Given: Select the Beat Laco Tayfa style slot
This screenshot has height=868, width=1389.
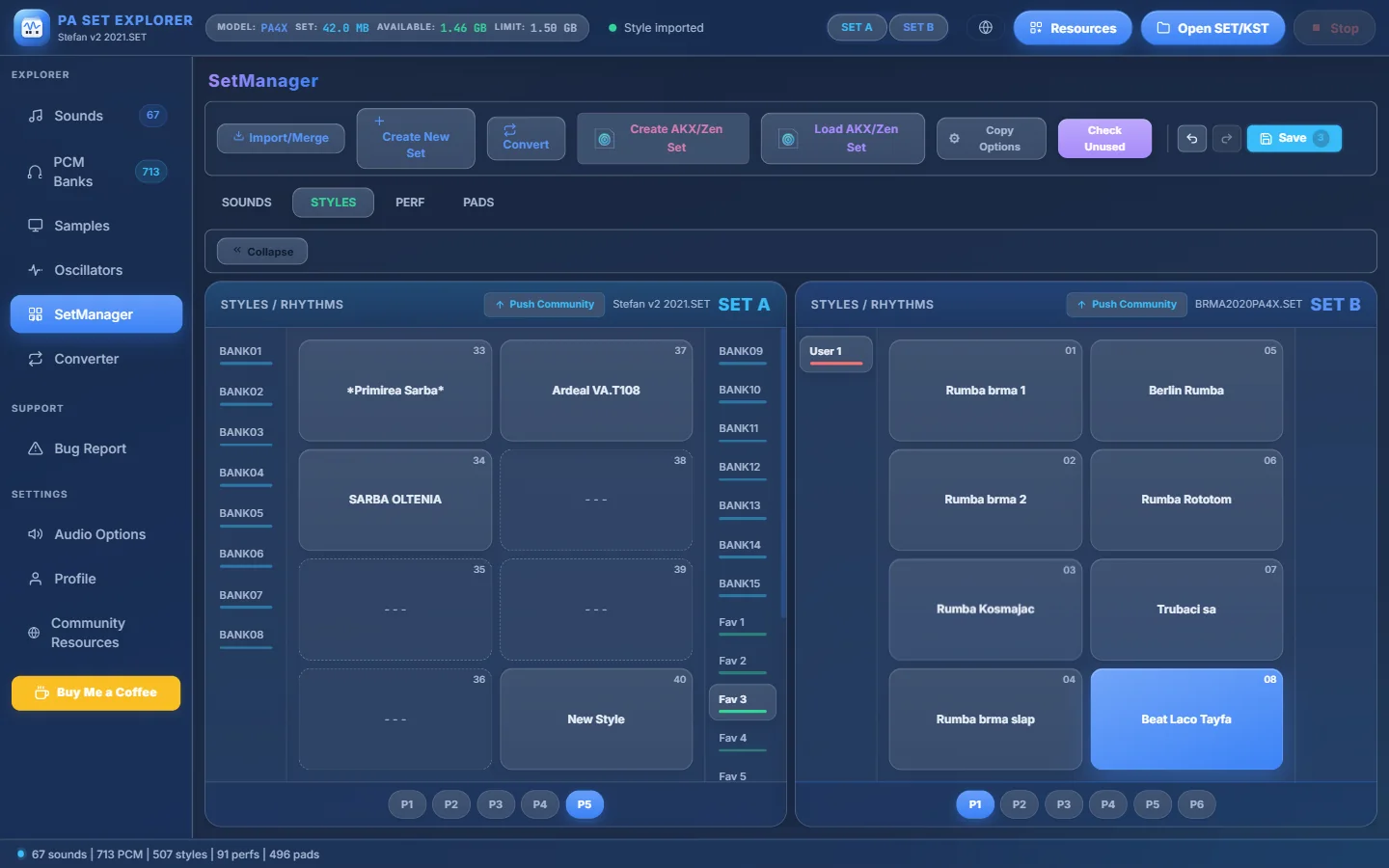Looking at the screenshot, I should pyautogui.click(x=1186, y=719).
